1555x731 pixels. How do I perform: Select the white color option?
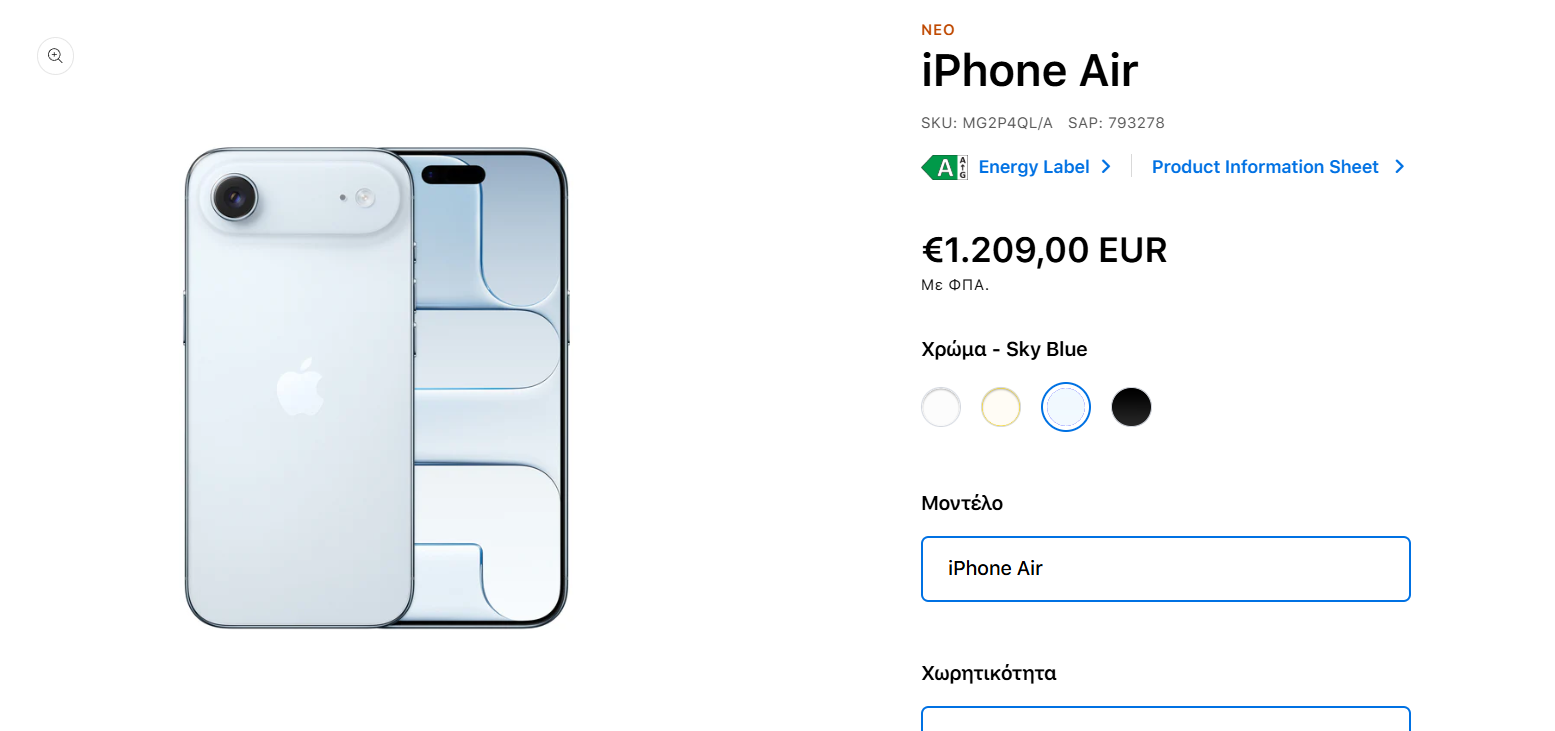pyautogui.click(x=941, y=407)
